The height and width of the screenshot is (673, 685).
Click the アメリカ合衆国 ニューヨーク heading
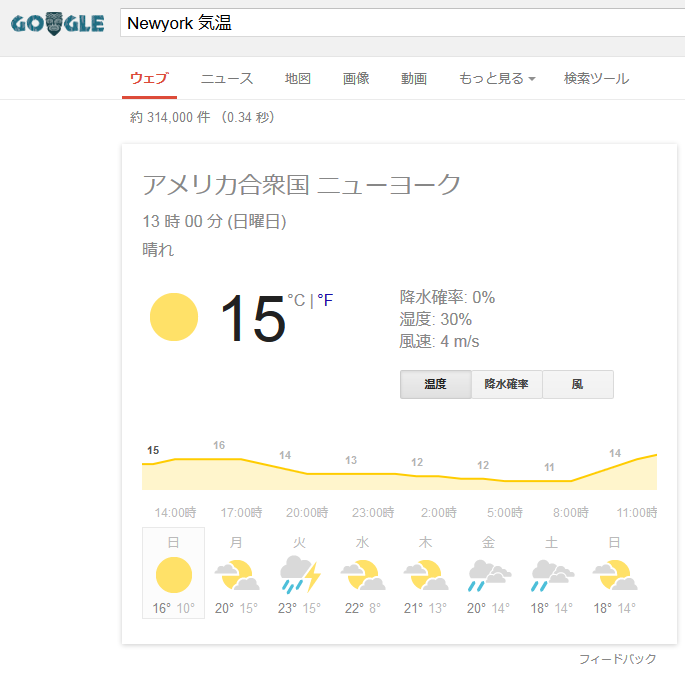[x=301, y=184]
